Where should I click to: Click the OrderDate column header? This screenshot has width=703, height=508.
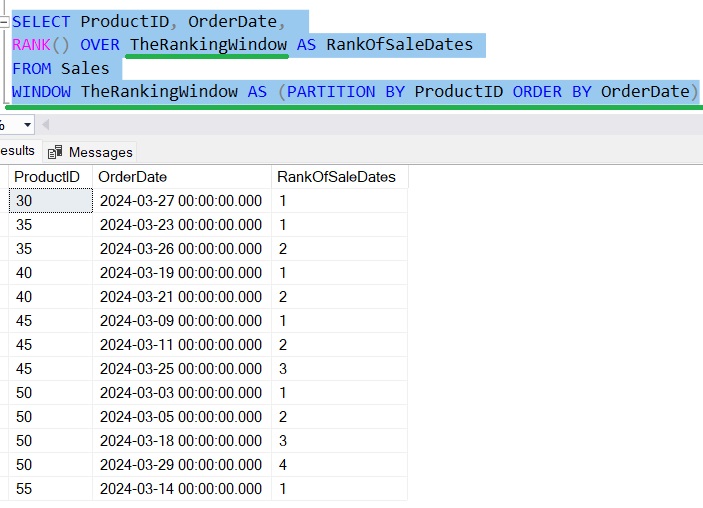182,177
